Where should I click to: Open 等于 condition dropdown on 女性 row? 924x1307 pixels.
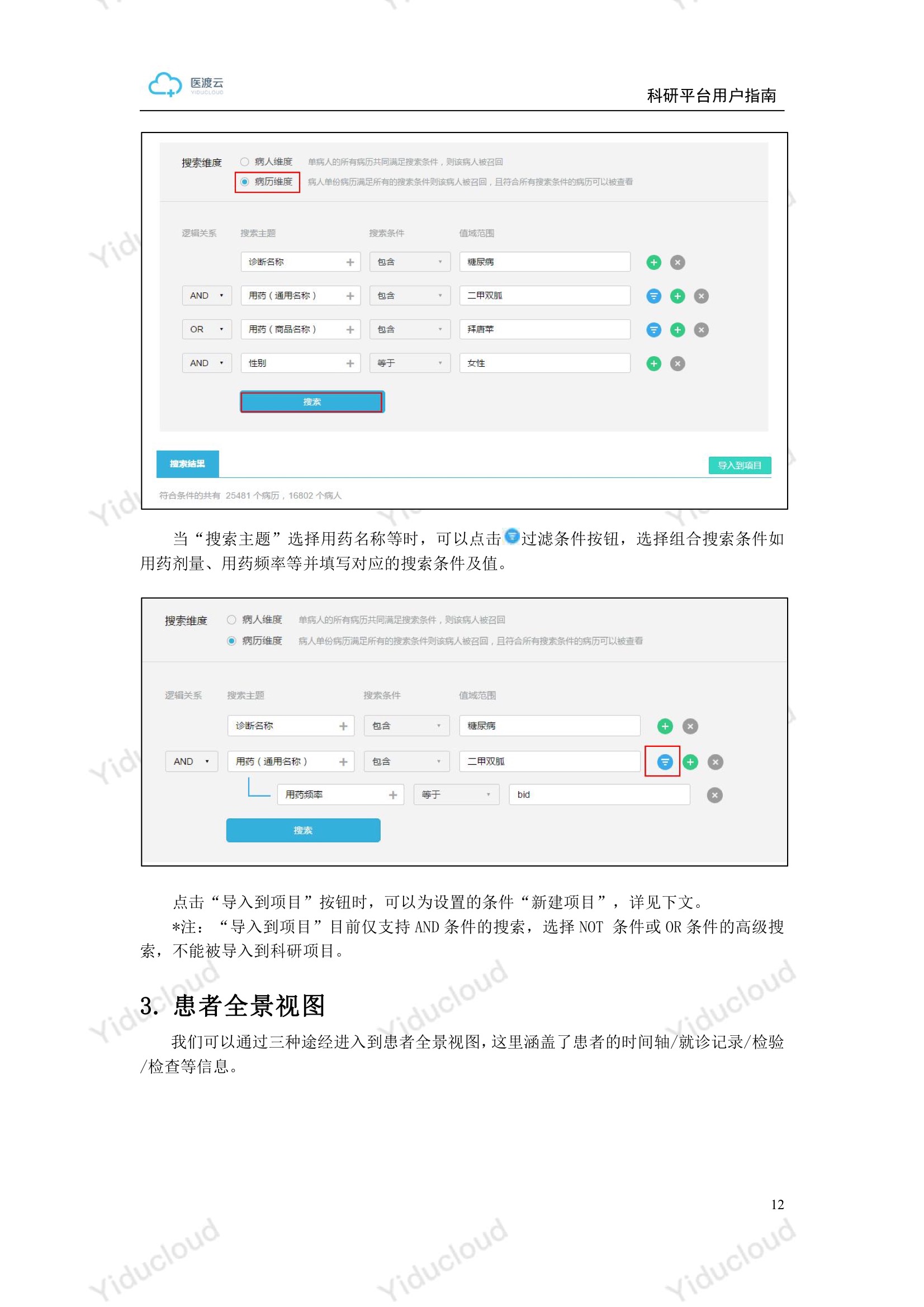[x=410, y=363]
